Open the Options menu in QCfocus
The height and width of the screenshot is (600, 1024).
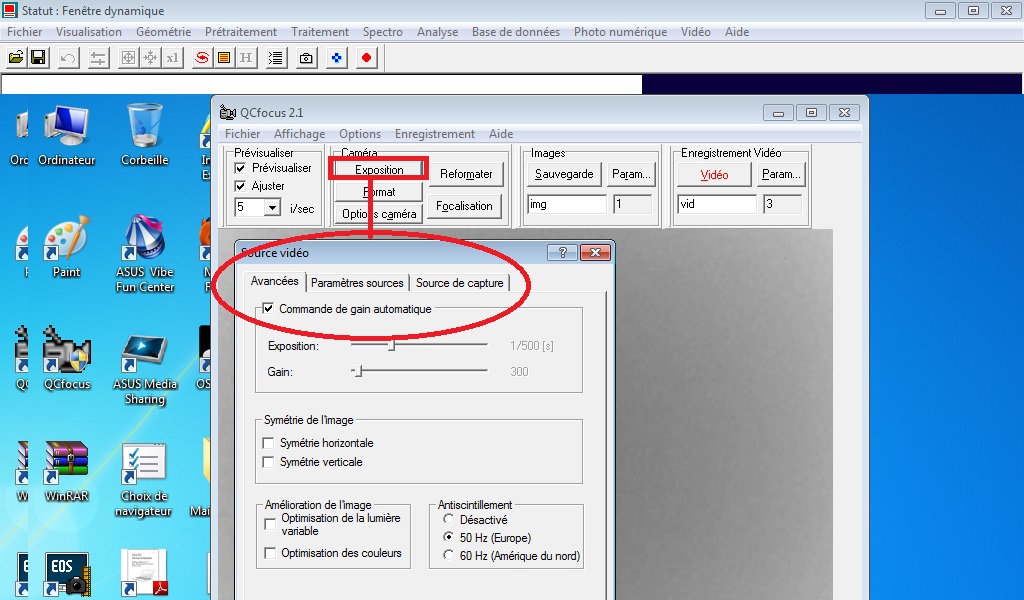pyautogui.click(x=360, y=134)
